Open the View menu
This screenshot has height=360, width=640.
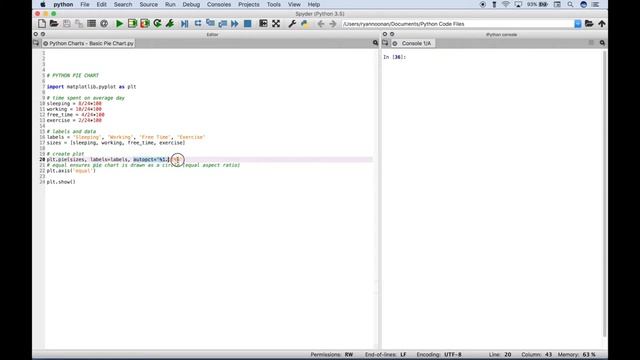(x=294, y=4)
